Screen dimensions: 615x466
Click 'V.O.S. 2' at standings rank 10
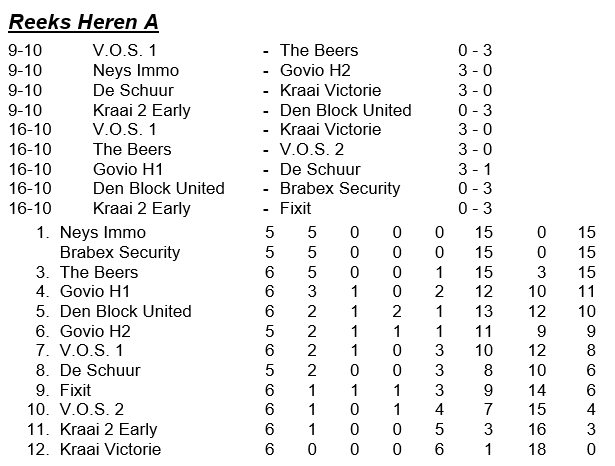92,410
